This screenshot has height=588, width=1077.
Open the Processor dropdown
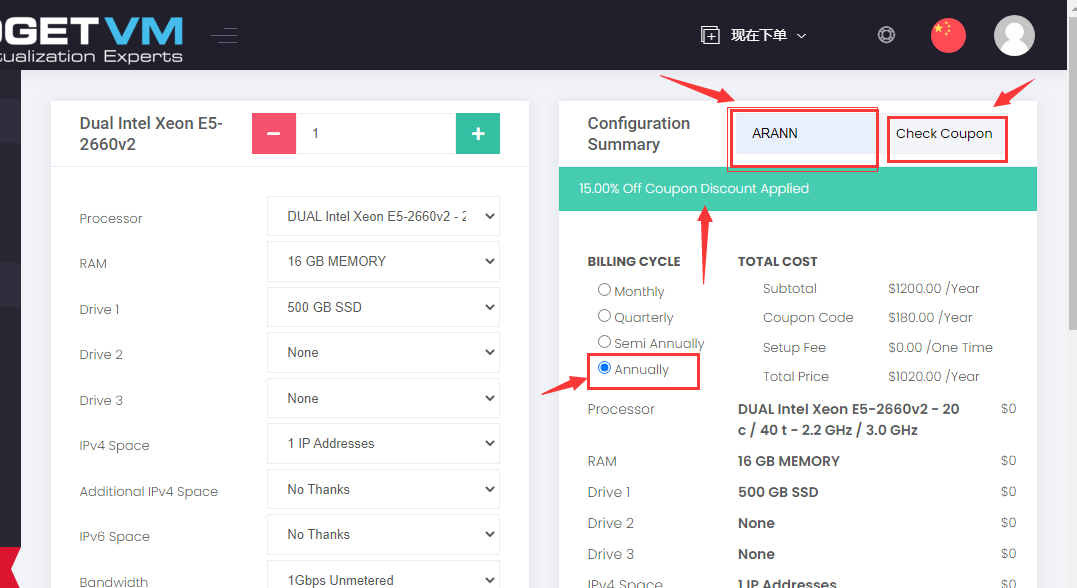pos(383,216)
